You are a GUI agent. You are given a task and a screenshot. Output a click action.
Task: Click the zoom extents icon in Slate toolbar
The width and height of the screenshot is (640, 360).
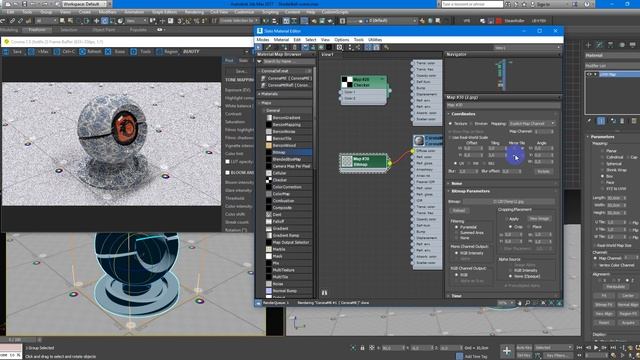(340, 48)
